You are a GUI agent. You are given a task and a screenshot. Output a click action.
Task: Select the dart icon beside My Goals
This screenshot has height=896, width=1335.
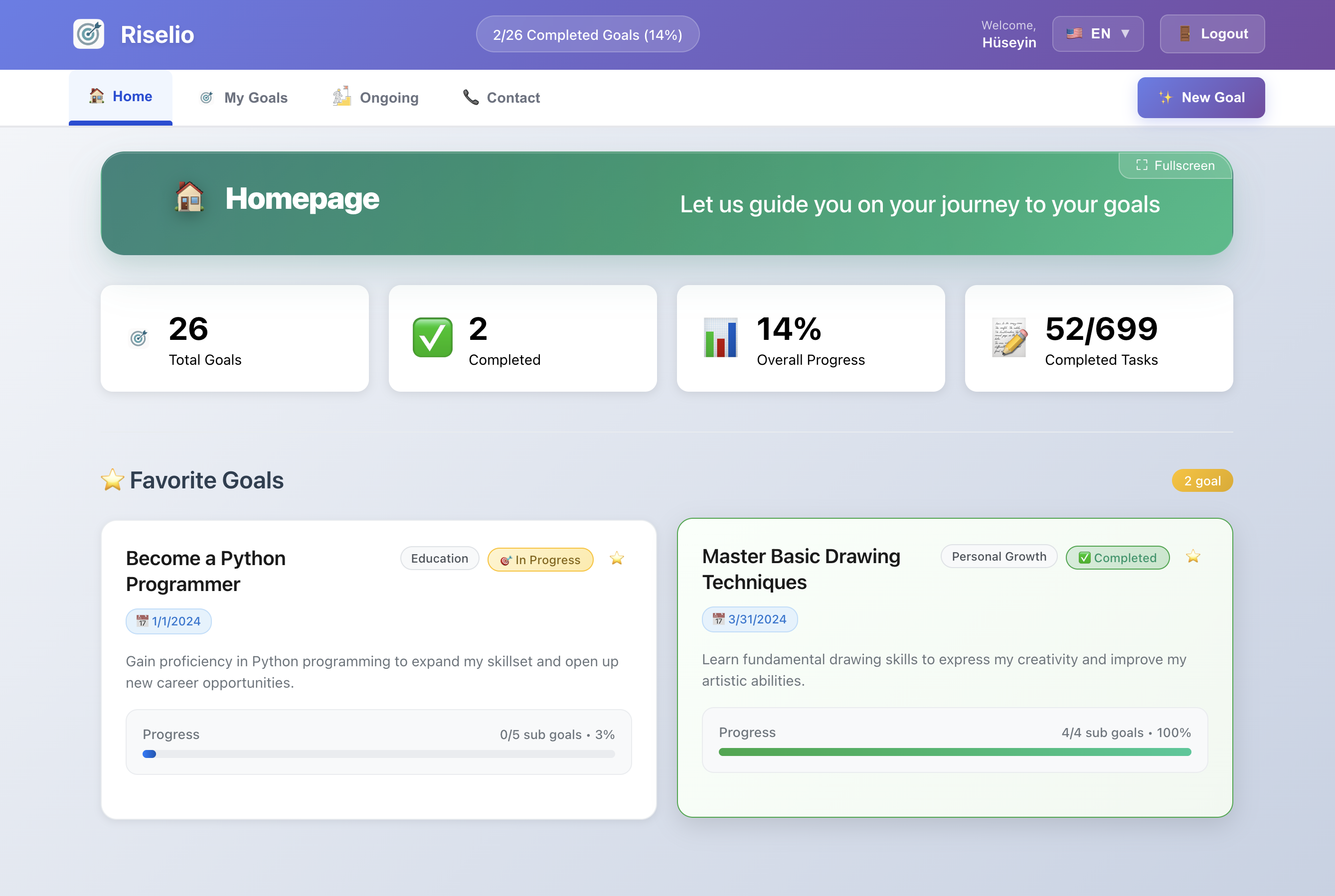[x=207, y=97]
